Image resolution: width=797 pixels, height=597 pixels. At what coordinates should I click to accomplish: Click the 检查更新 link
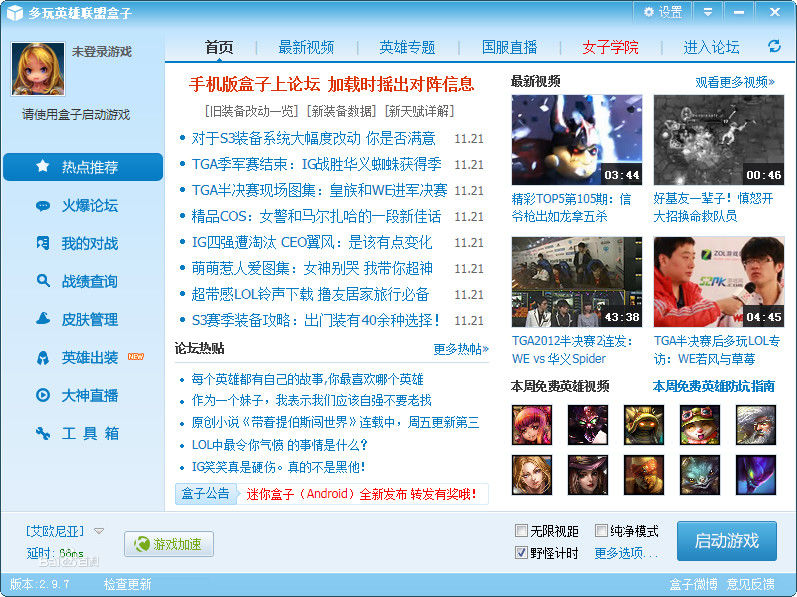pos(127,584)
